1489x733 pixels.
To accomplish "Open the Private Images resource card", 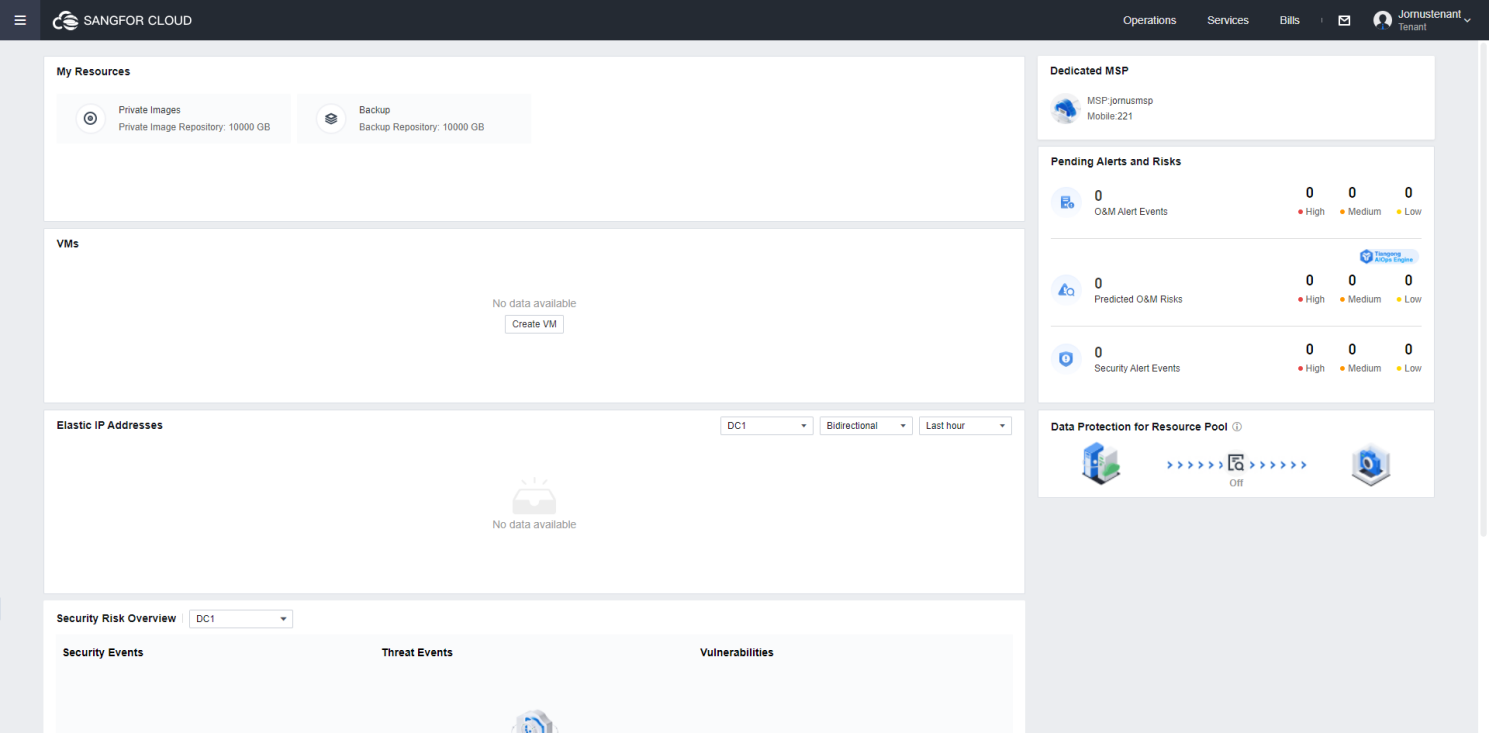I will coord(173,119).
